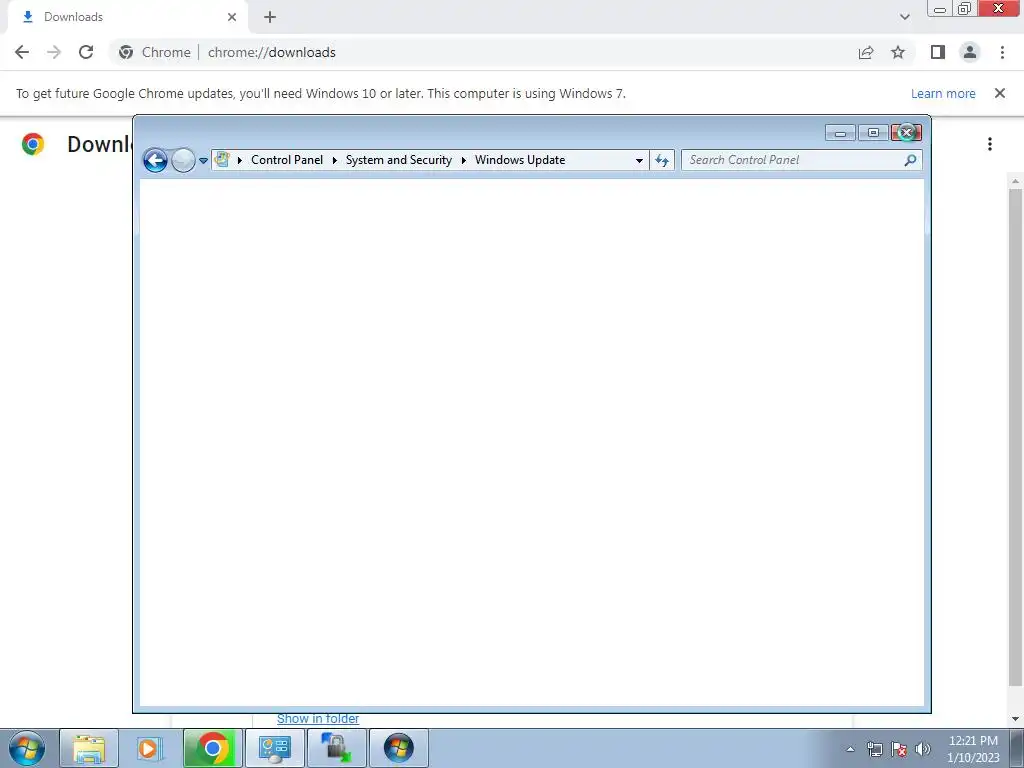Click Chrome forward navigation arrow
The height and width of the screenshot is (768, 1024).
(54, 52)
